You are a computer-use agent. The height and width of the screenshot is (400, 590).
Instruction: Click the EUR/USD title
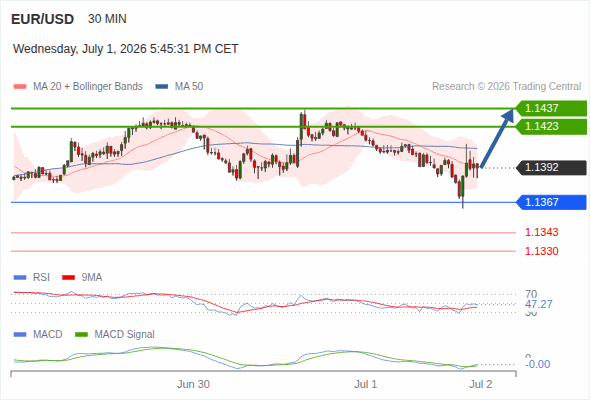(43, 19)
